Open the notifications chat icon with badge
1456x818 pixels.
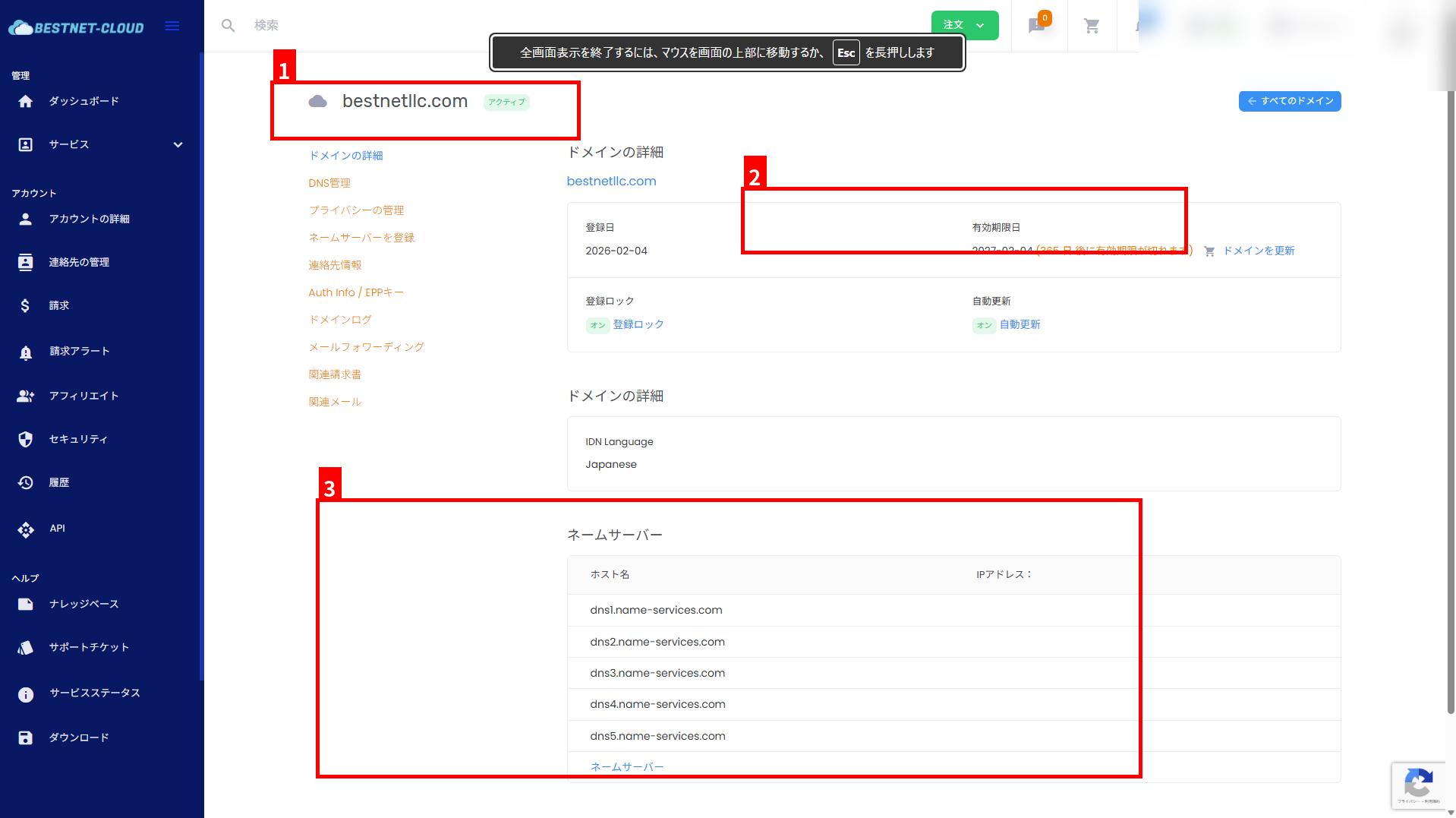pos(1037,26)
